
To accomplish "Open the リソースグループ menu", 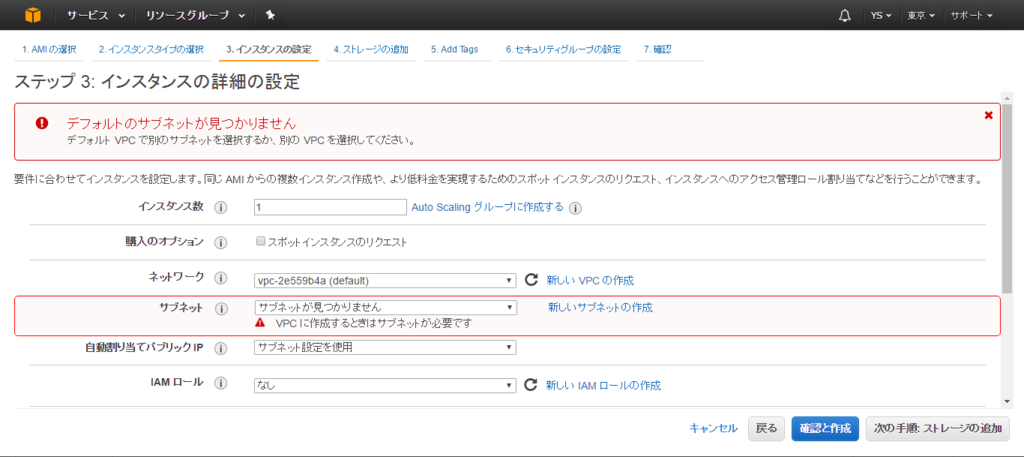I will click(x=195, y=16).
